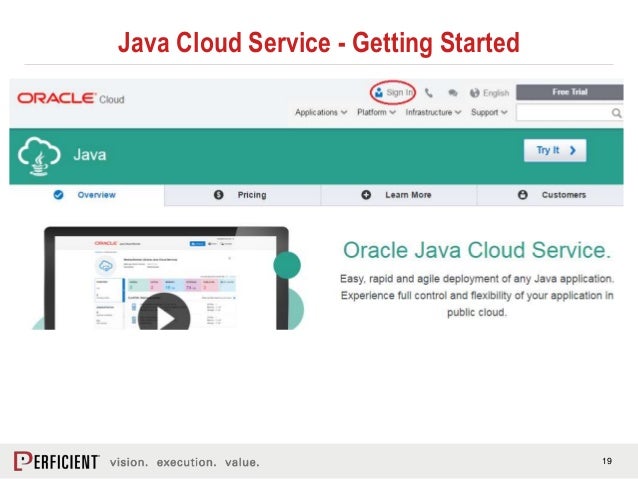Select the English language globe icon
The height and width of the screenshot is (479, 638).
click(474, 93)
